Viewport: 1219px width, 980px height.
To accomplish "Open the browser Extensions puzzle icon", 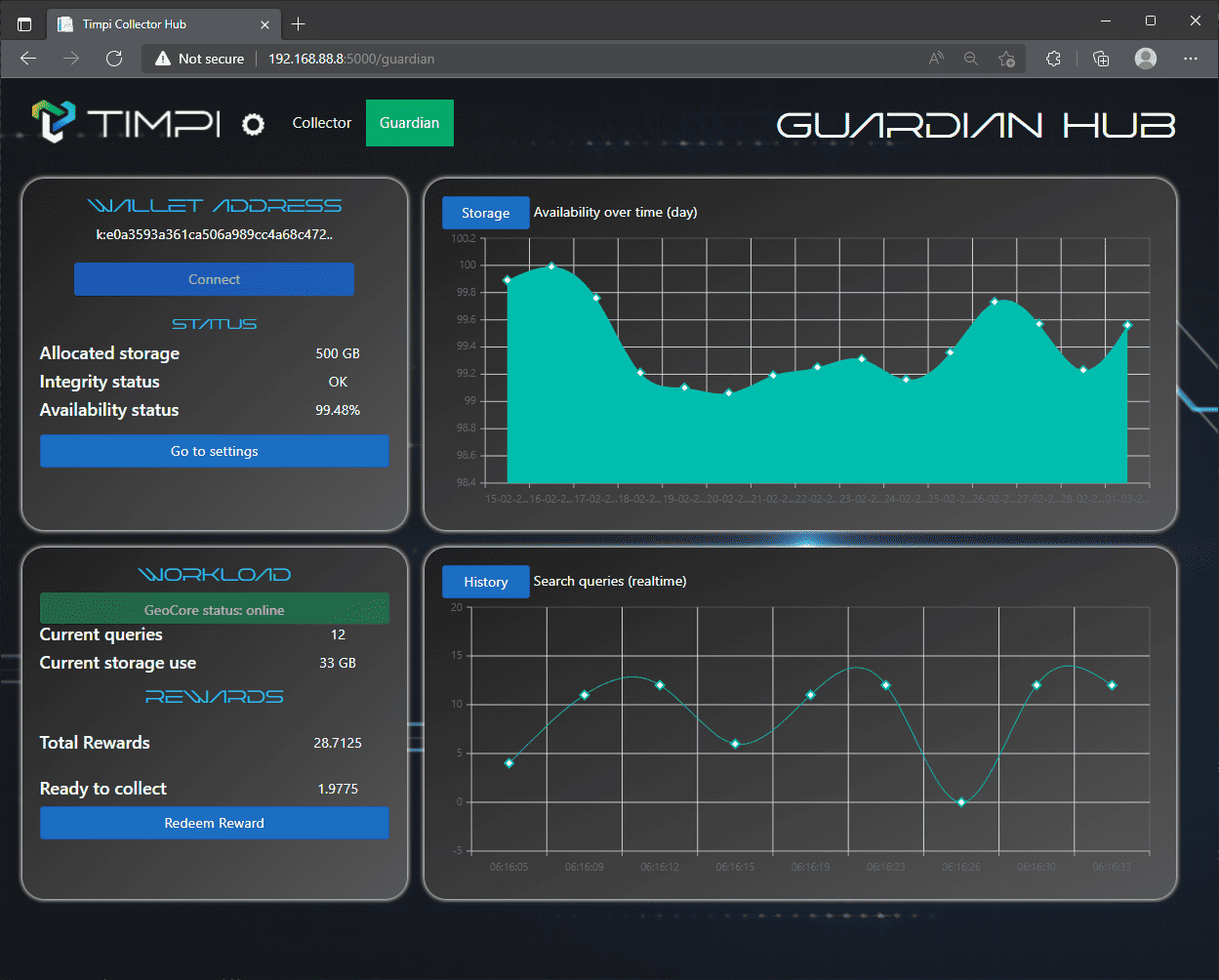I will (x=1053, y=59).
